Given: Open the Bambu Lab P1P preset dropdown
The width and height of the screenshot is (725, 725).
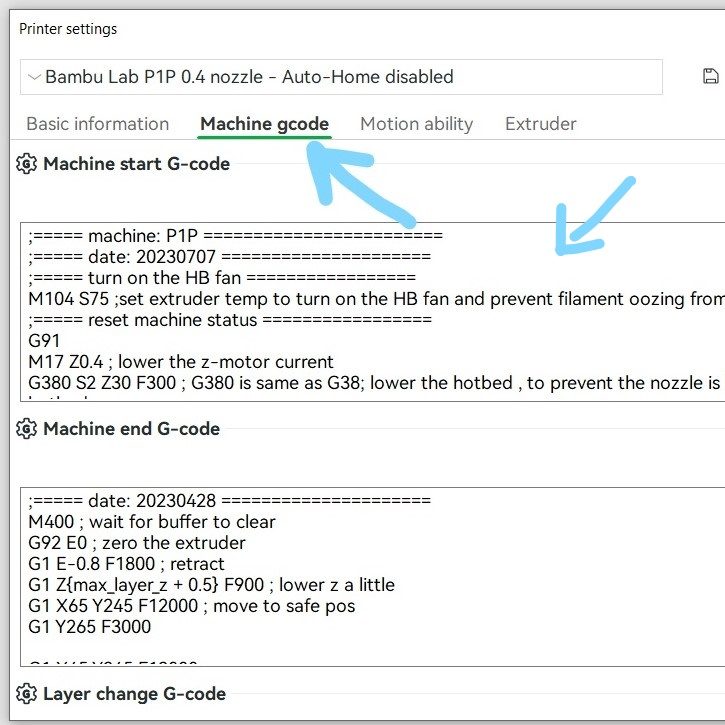Looking at the screenshot, I should [341, 77].
